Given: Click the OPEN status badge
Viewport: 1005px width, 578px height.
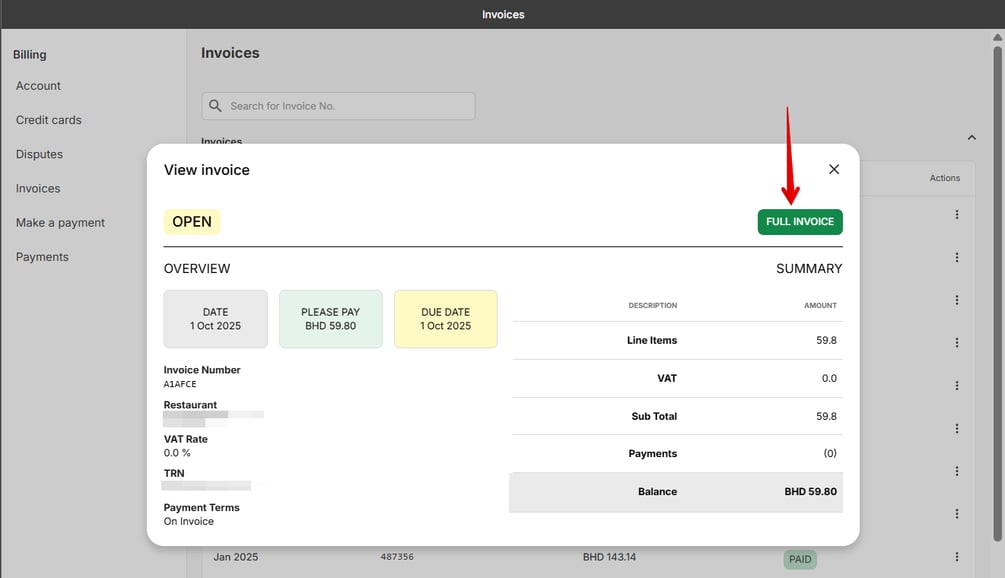Looking at the screenshot, I should pos(192,222).
